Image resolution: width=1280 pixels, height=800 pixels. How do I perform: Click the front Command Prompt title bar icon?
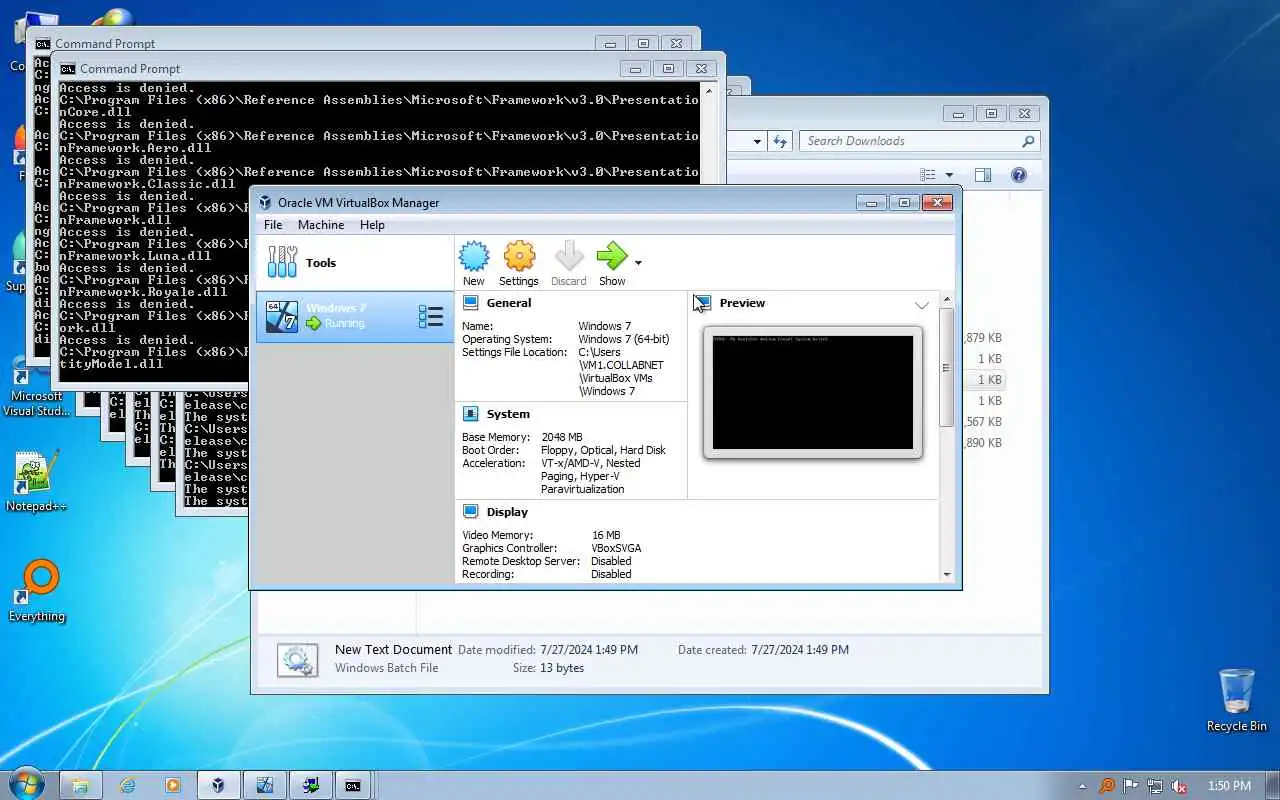click(67, 68)
